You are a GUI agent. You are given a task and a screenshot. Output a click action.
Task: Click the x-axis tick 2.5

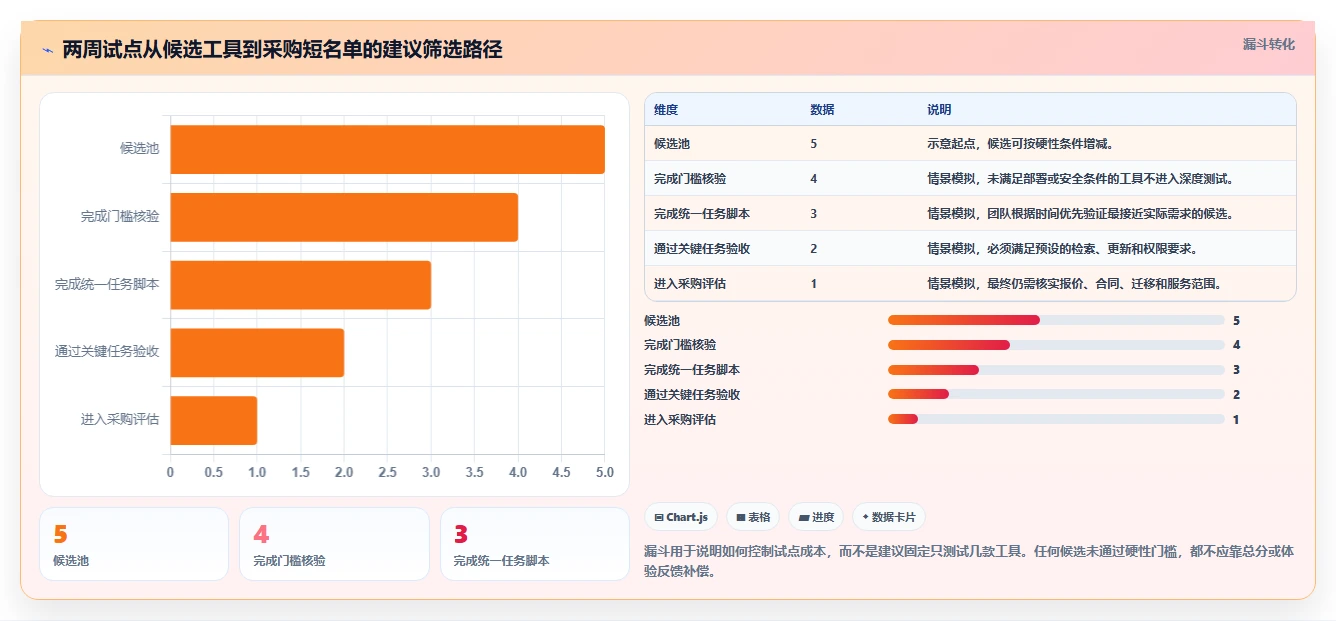coord(387,472)
